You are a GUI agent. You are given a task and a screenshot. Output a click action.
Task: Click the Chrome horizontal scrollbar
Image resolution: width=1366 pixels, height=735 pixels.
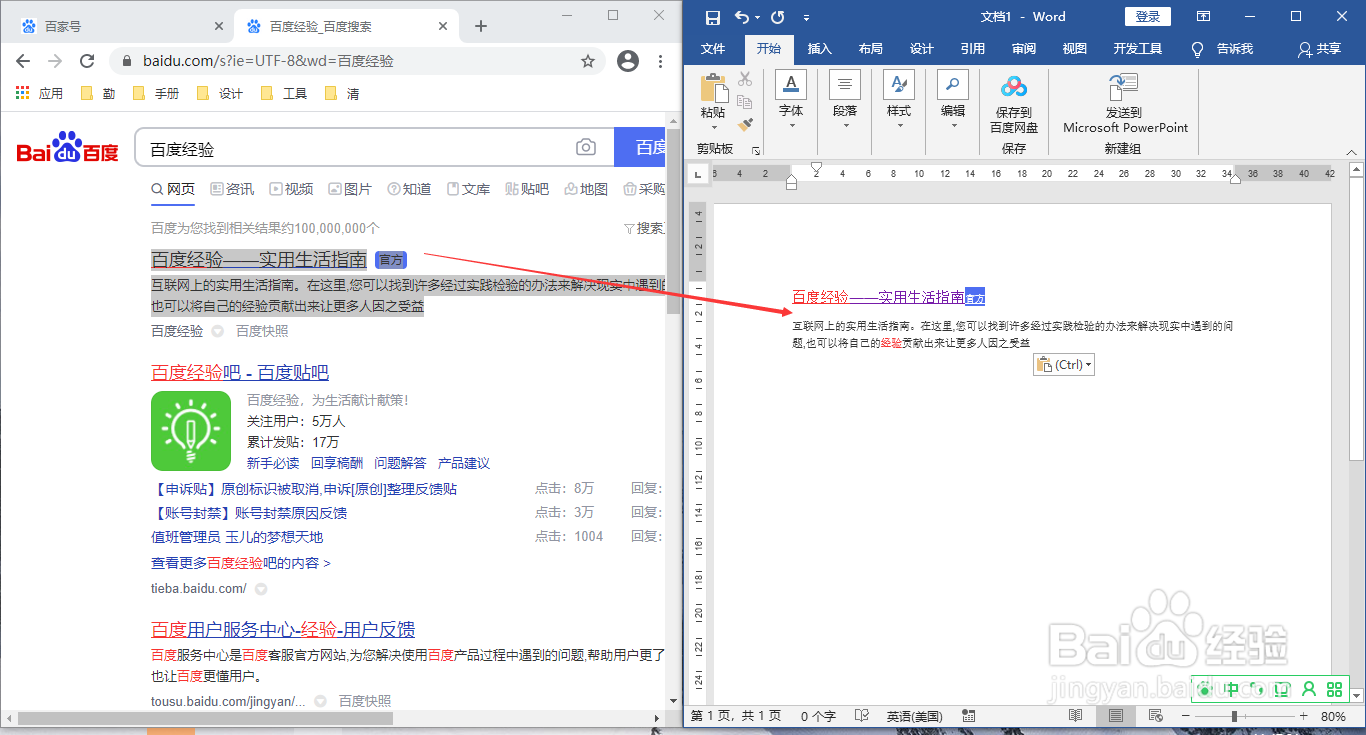[205, 718]
